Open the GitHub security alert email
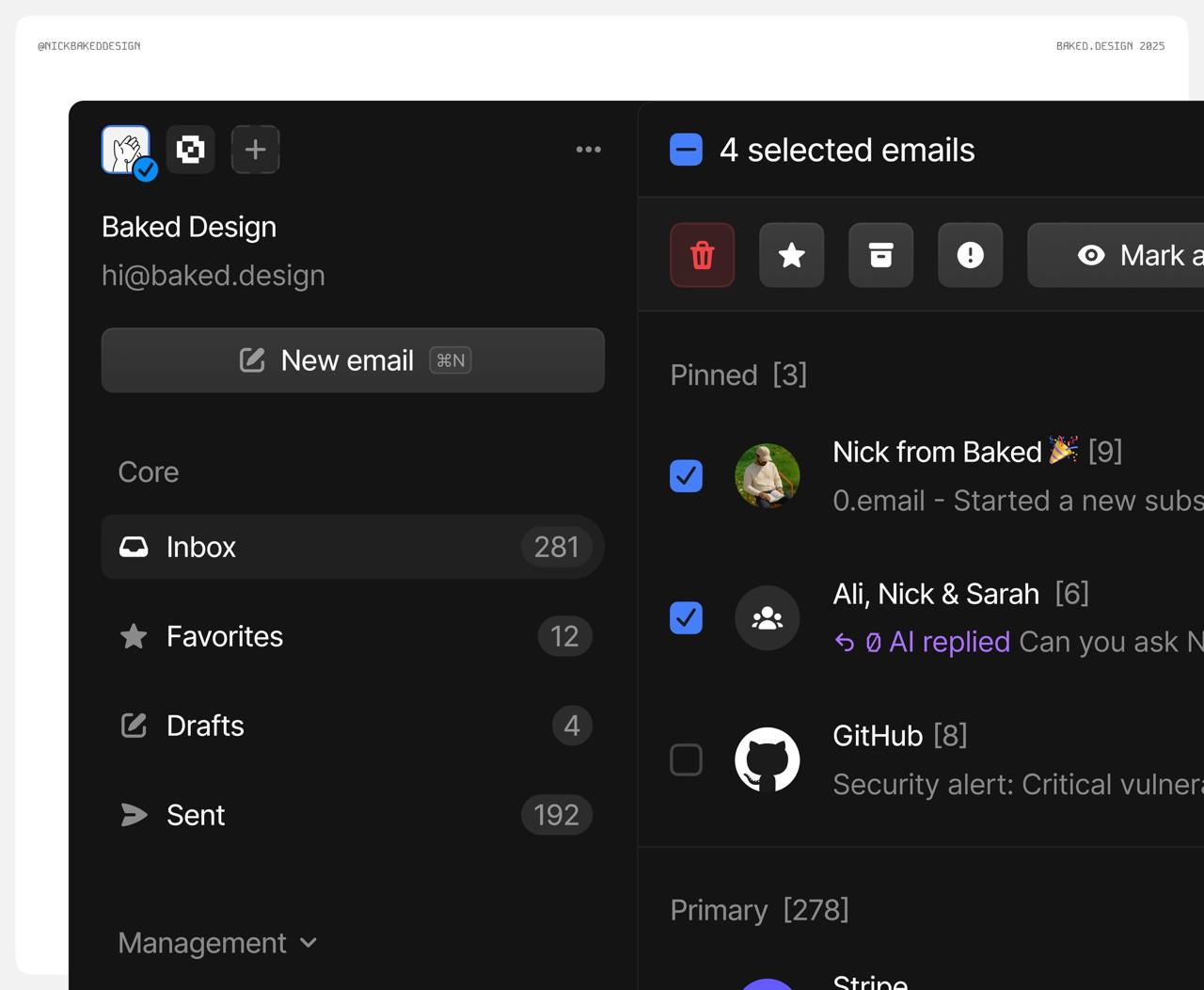 coord(922,759)
